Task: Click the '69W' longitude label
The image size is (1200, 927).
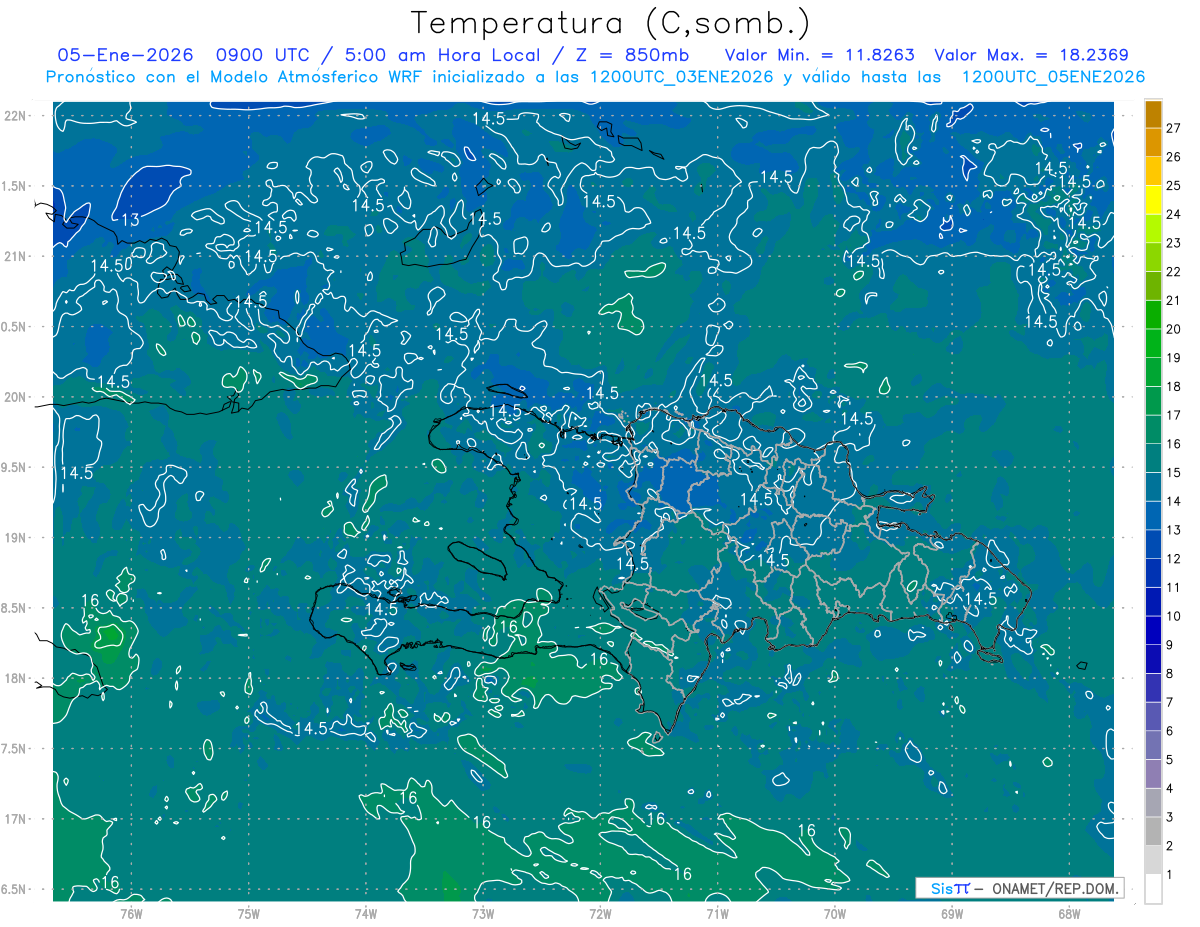Action: [952, 915]
